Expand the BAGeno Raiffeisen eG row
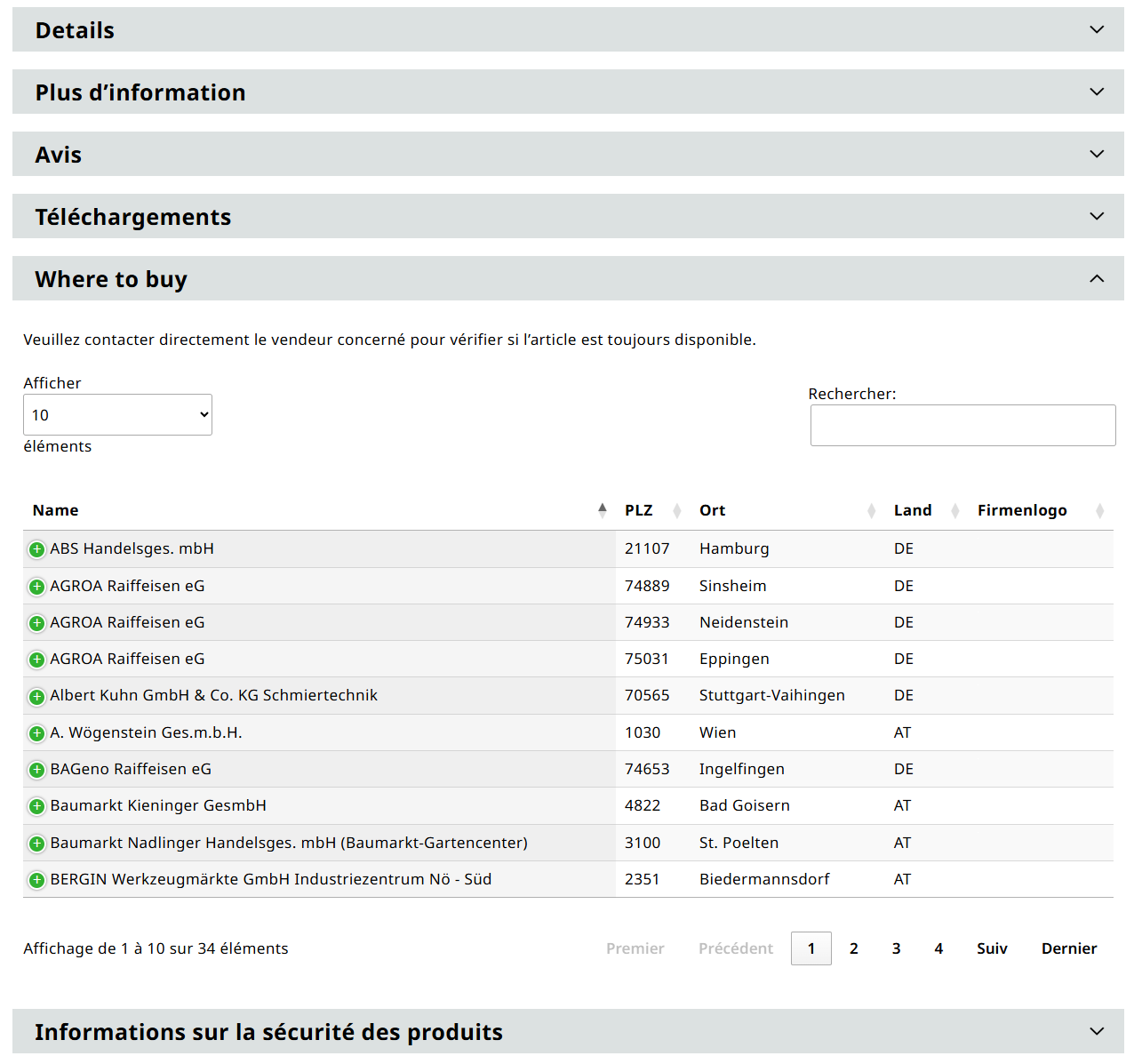The height and width of the screenshot is (1064, 1134). pos(36,770)
